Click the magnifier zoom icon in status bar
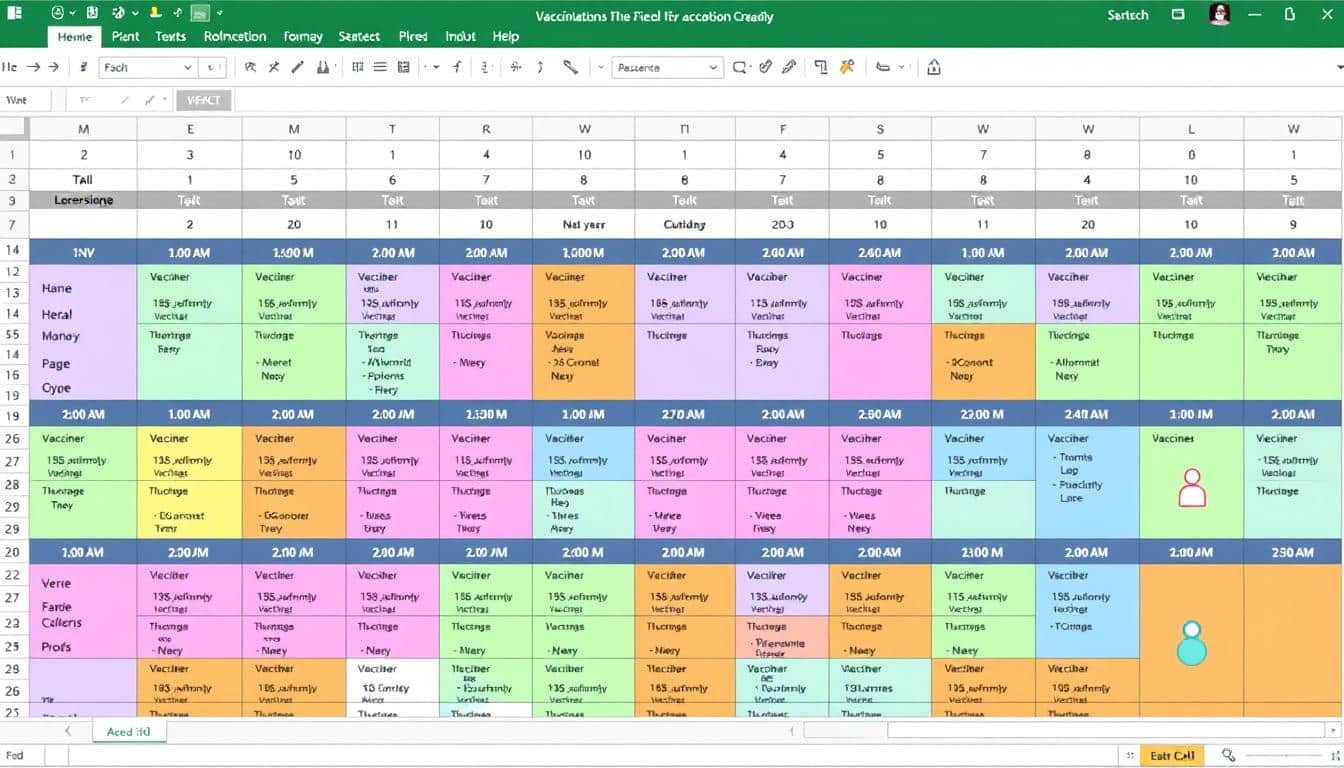Image resolution: width=1344 pixels, height=768 pixels. click(1228, 756)
